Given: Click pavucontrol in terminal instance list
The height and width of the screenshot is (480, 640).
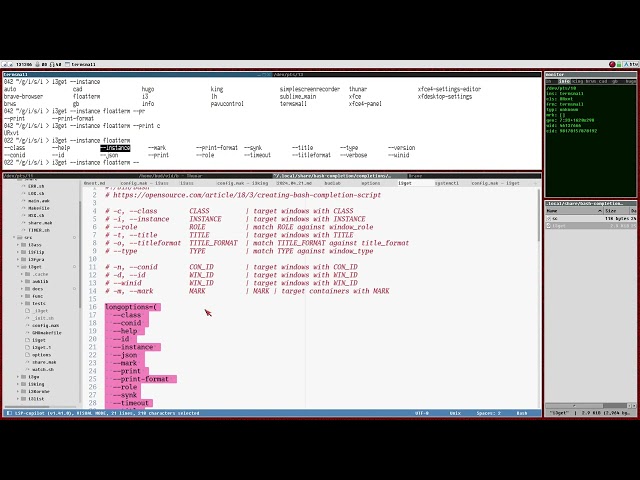Looking at the screenshot, I should click(227, 104).
